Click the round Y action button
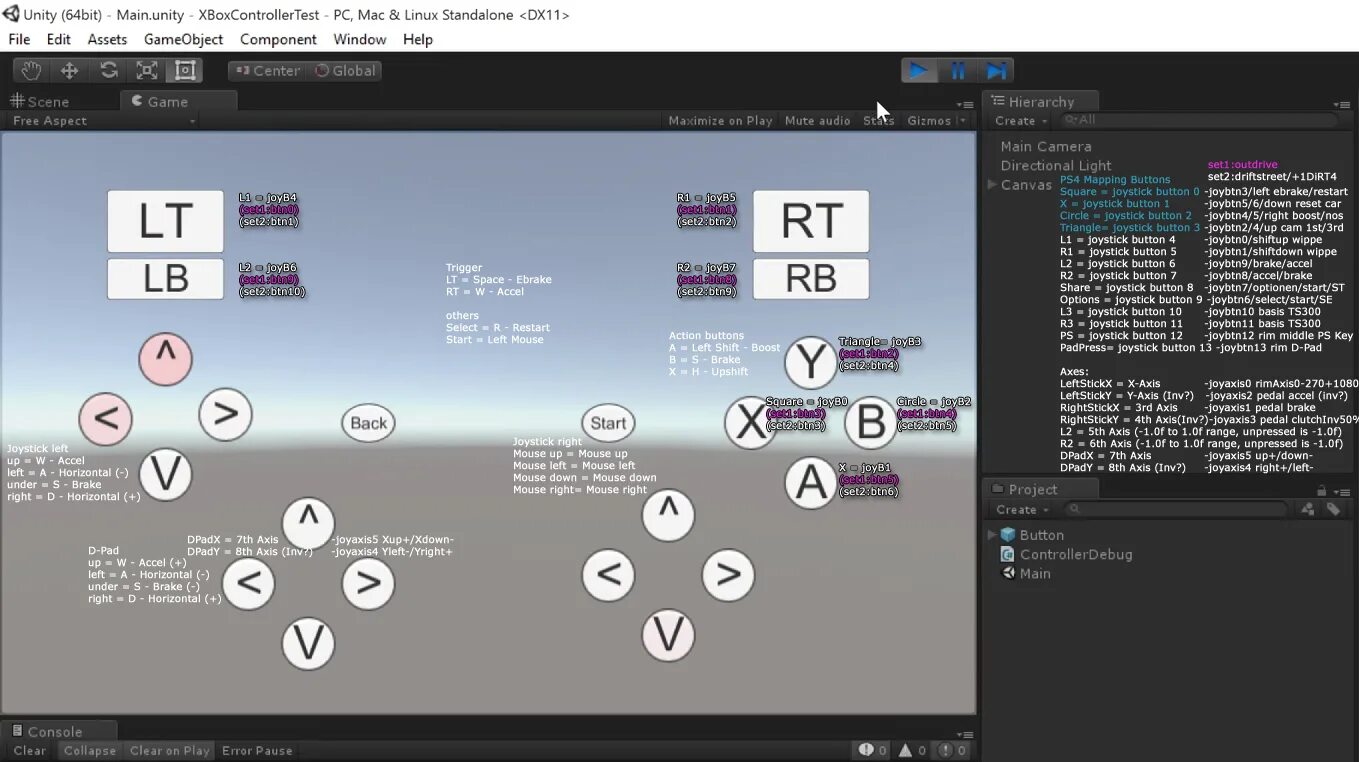Image resolution: width=1359 pixels, height=762 pixels. click(810, 363)
